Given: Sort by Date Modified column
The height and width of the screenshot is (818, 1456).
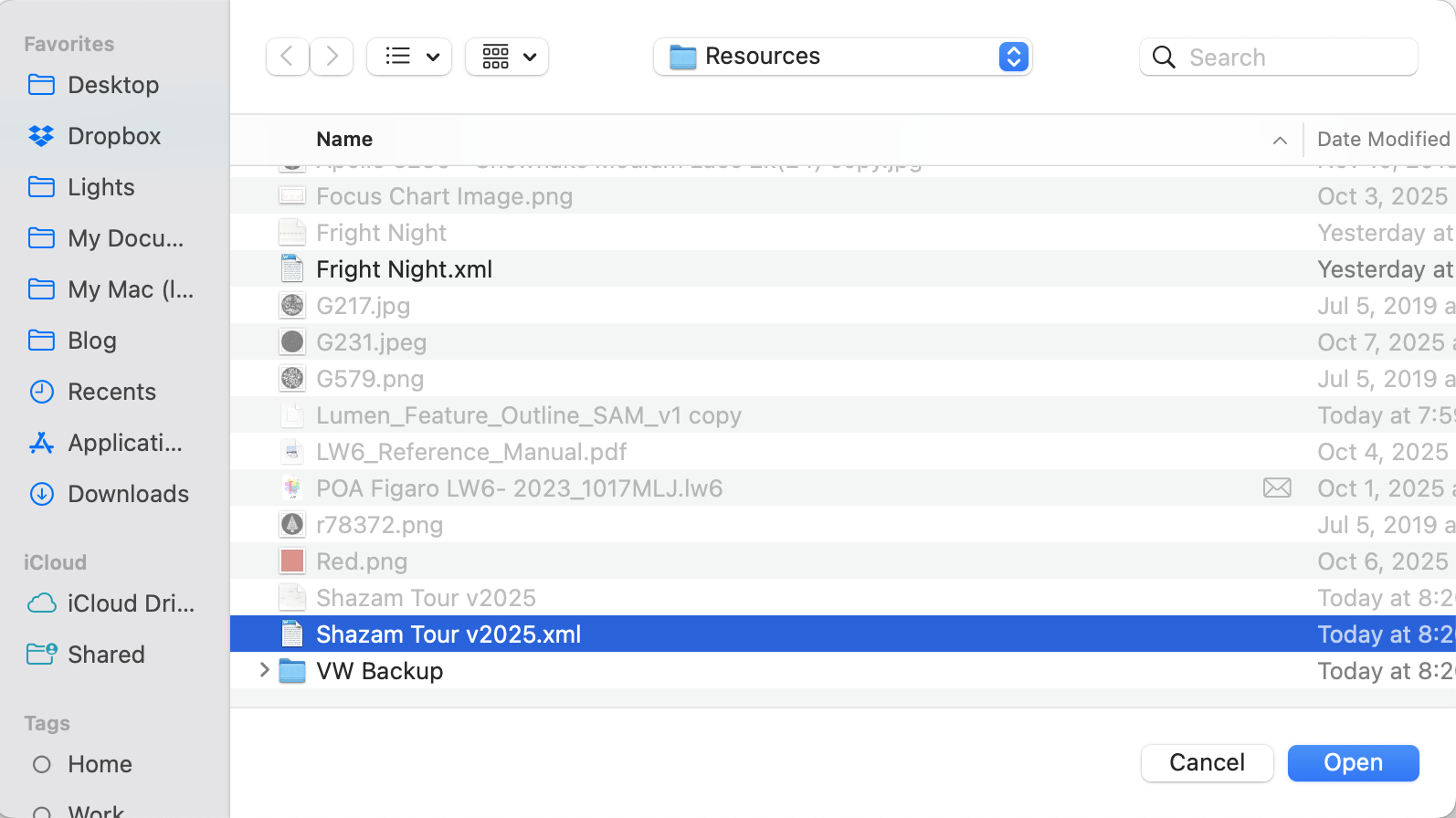Looking at the screenshot, I should pos(1383,140).
